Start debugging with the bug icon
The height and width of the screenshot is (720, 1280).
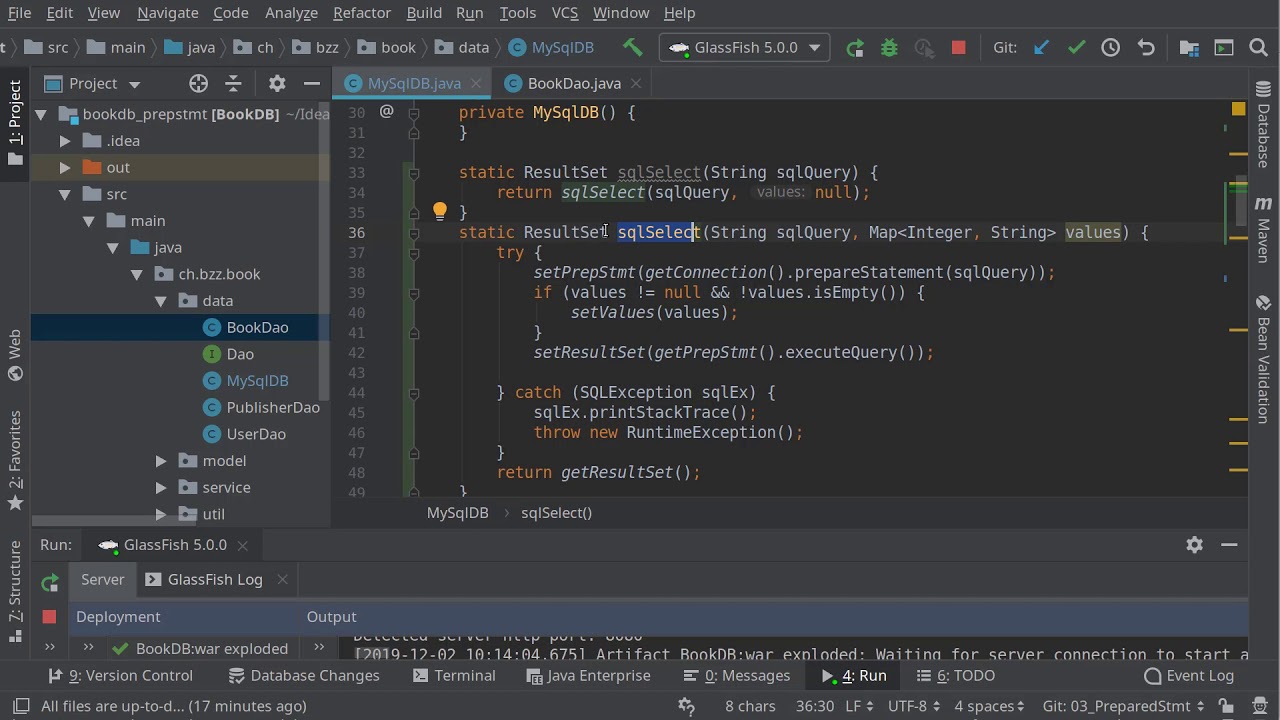[889, 47]
